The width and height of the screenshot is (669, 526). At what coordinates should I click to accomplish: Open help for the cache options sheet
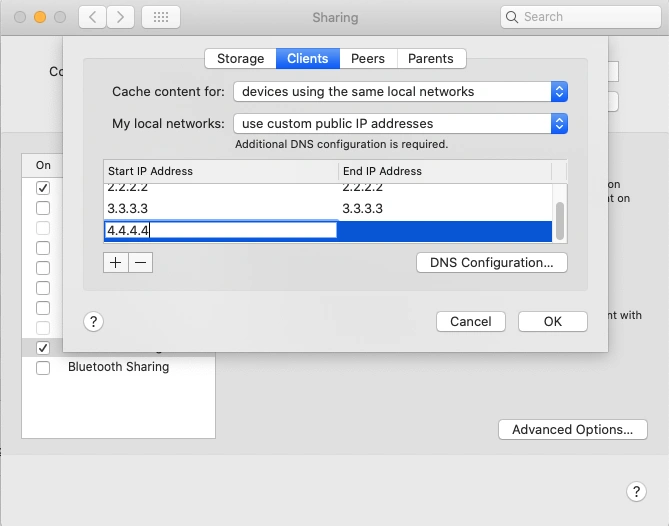click(x=93, y=321)
